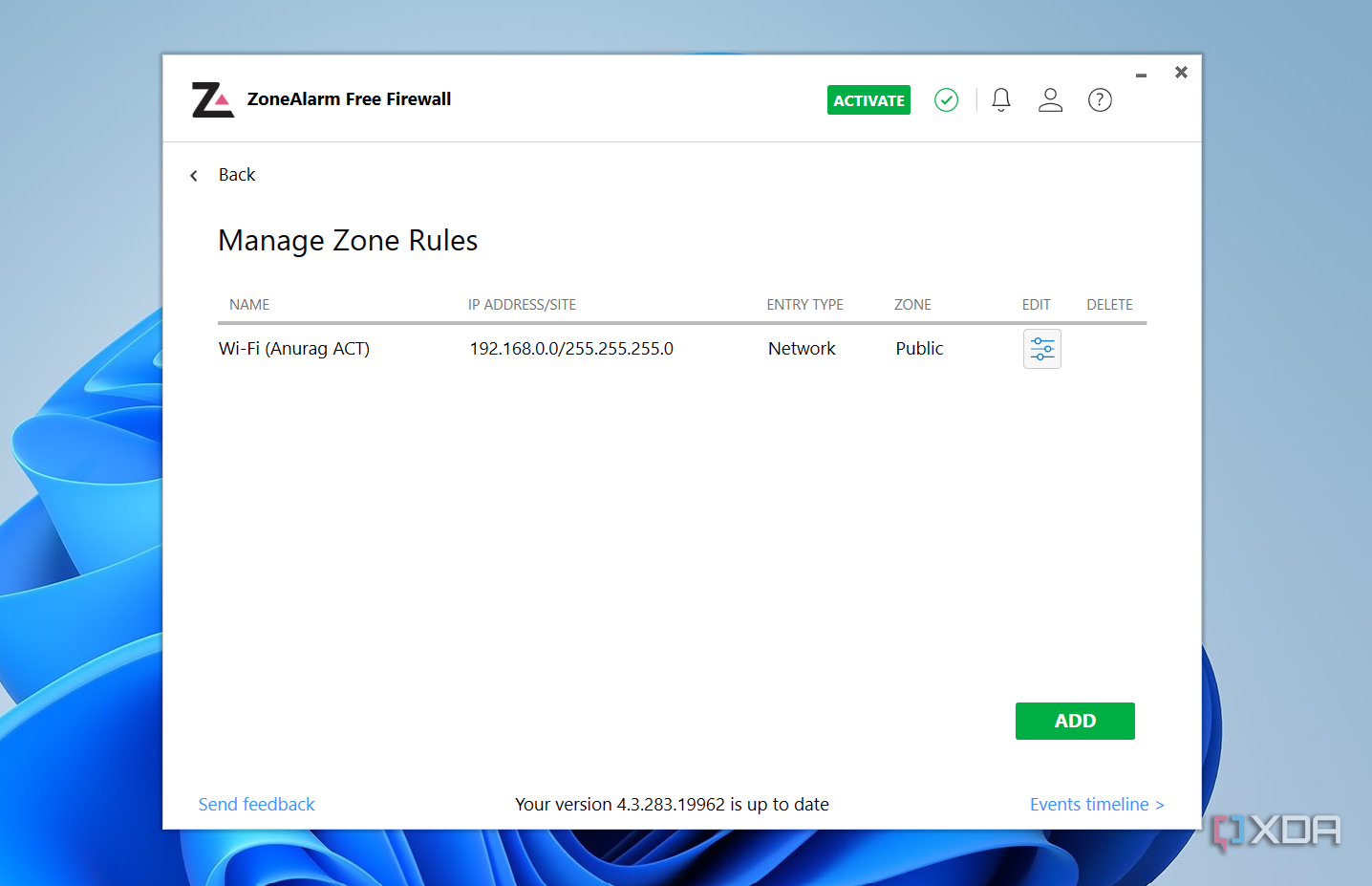
Task: Go back using the Back arrow
Action: pos(194,176)
